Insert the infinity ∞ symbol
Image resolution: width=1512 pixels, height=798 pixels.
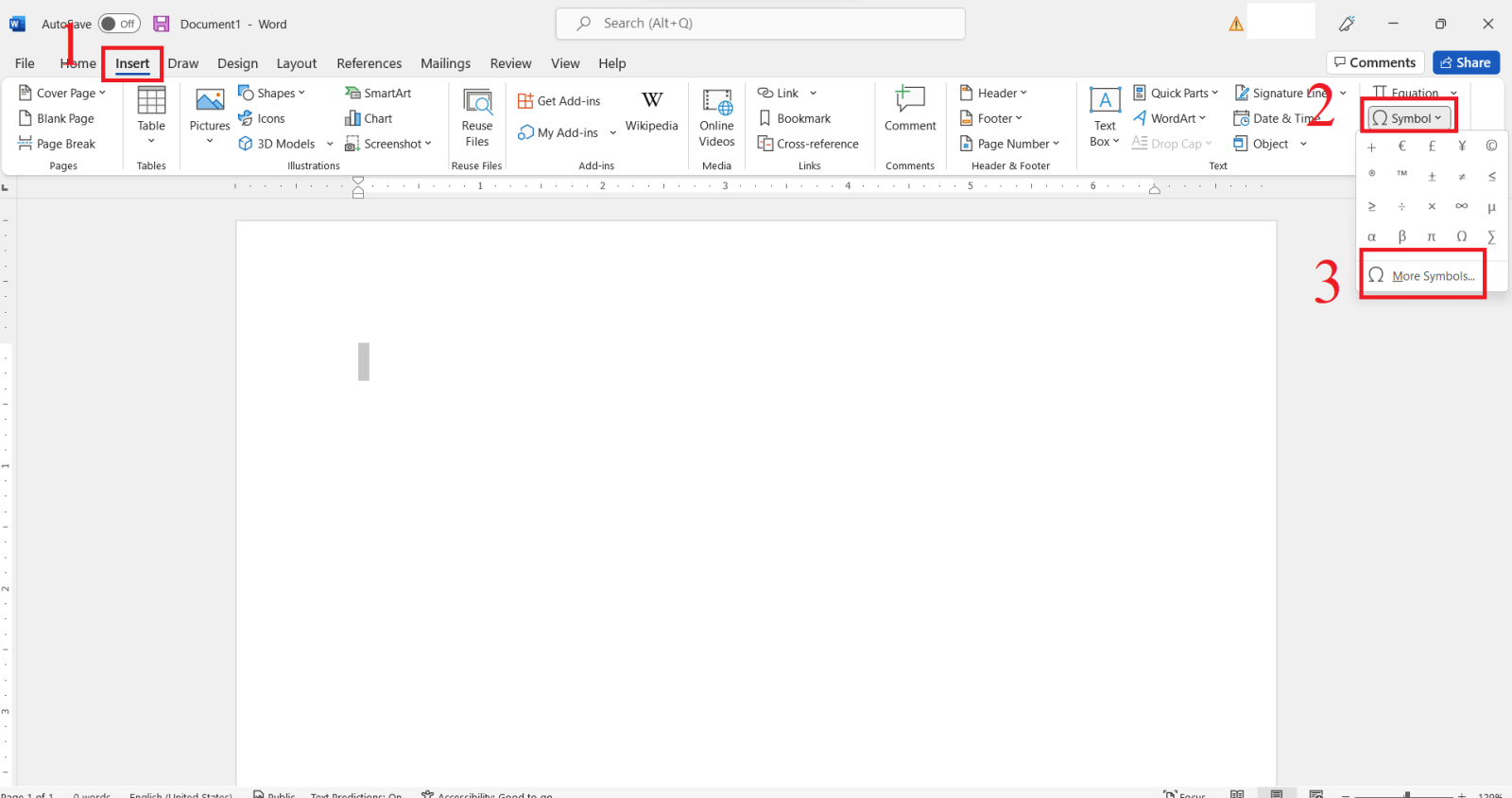[1462, 206]
